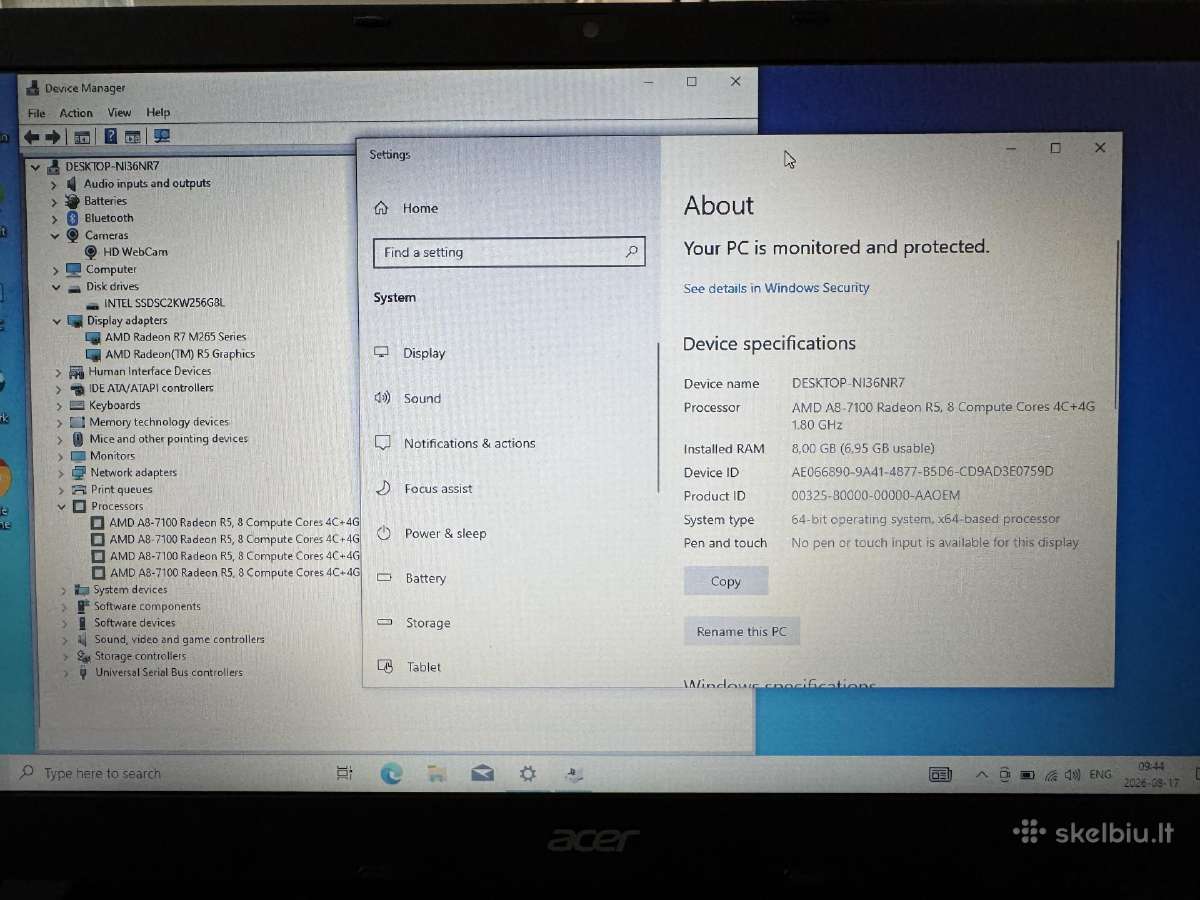
Task: Click the Action Pane toolbar icon
Action: [x=132, y=137]
